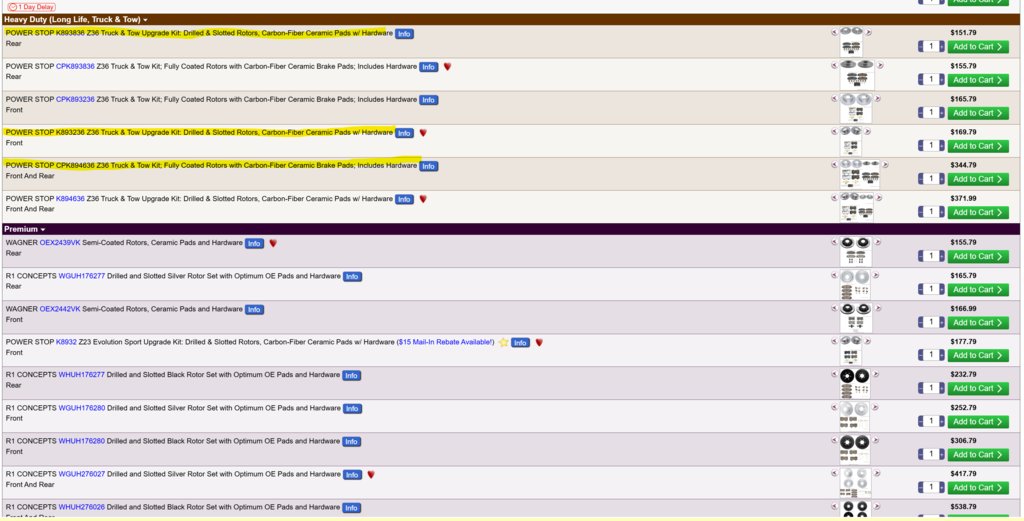Click the 1 Day Delay badge

31,7
